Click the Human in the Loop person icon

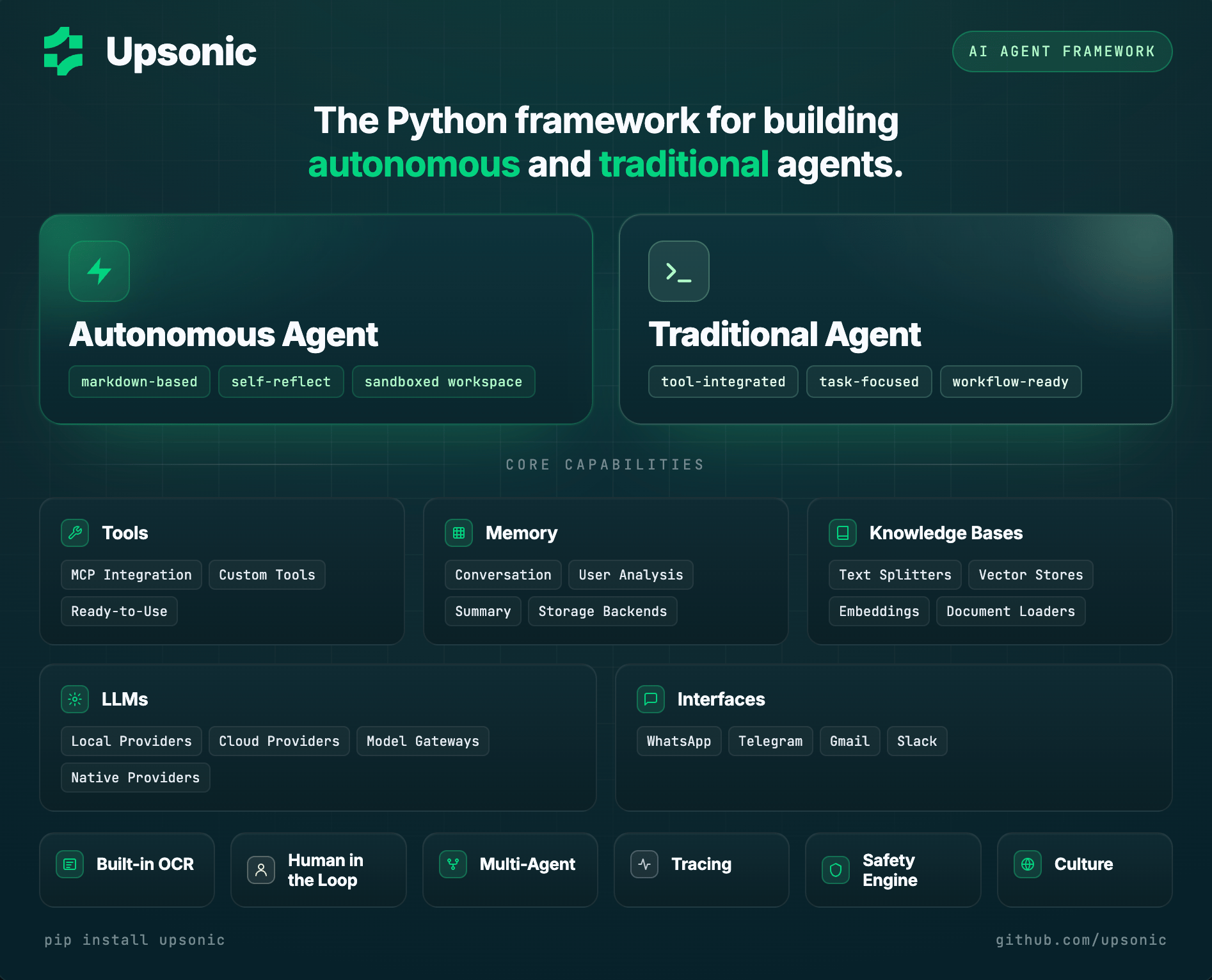261,870
